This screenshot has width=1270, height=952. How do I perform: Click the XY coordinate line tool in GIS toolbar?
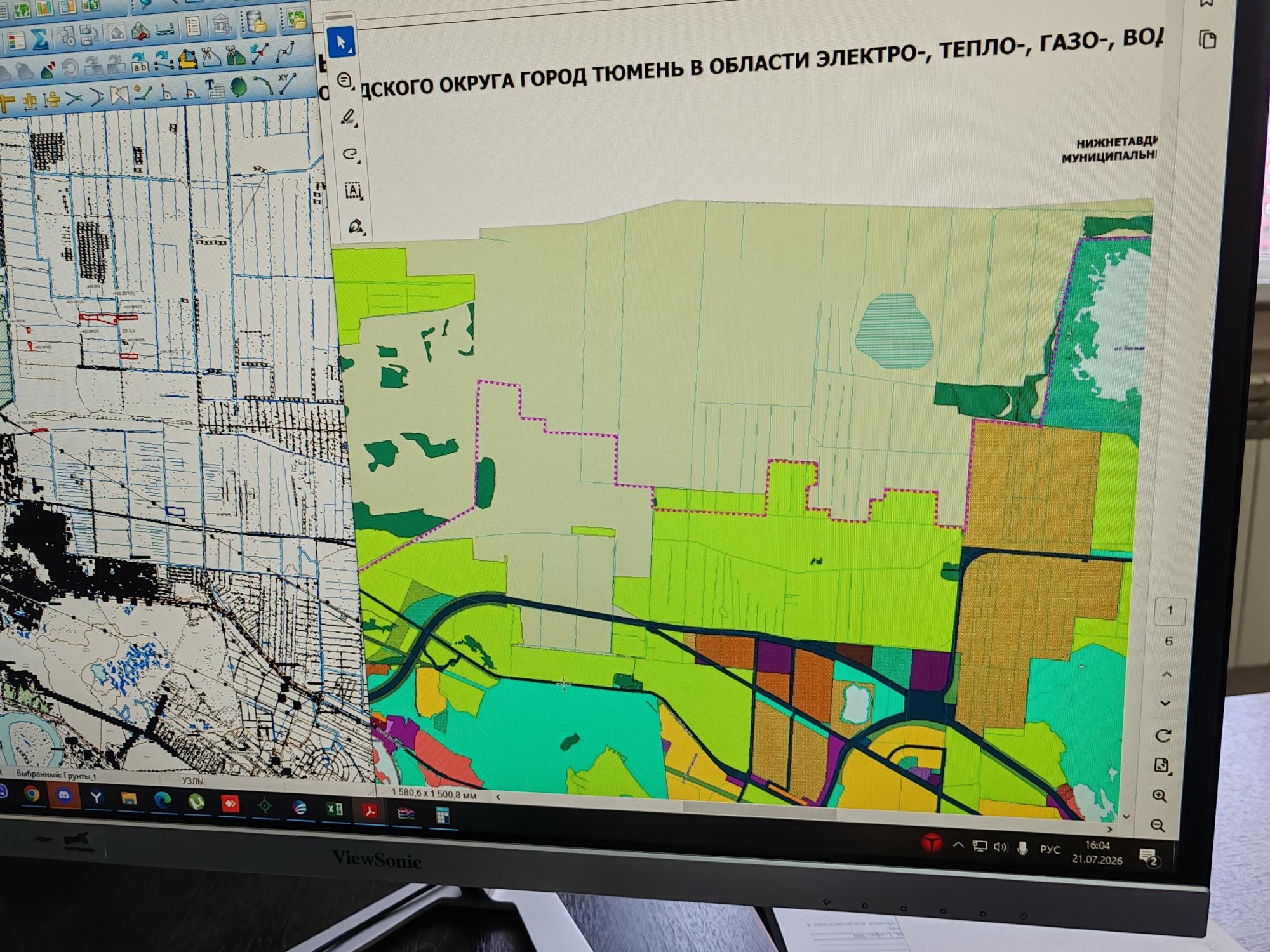tap(286, 85)
